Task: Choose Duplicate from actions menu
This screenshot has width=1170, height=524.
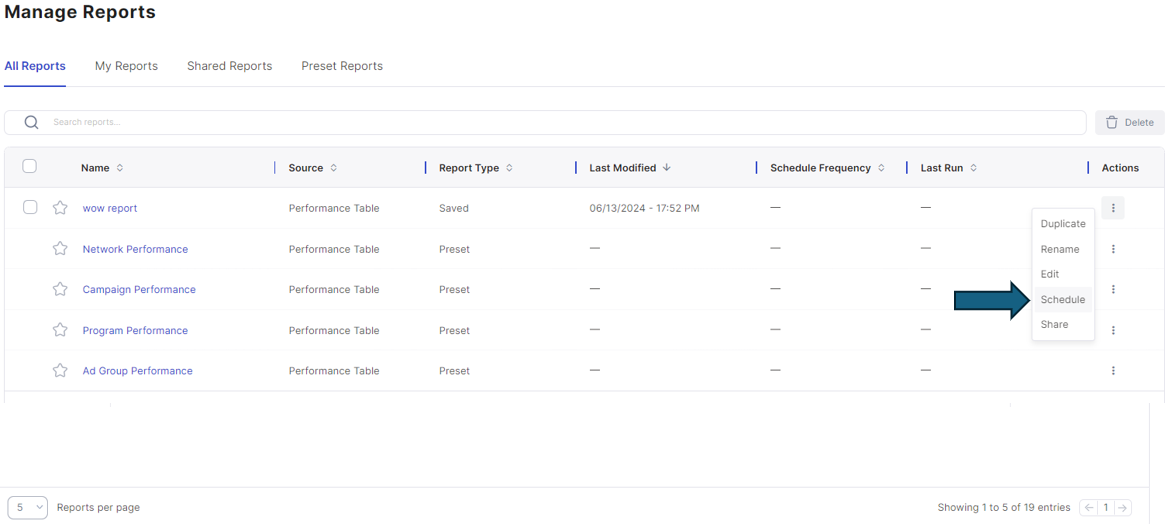Action: point(1063,224)
